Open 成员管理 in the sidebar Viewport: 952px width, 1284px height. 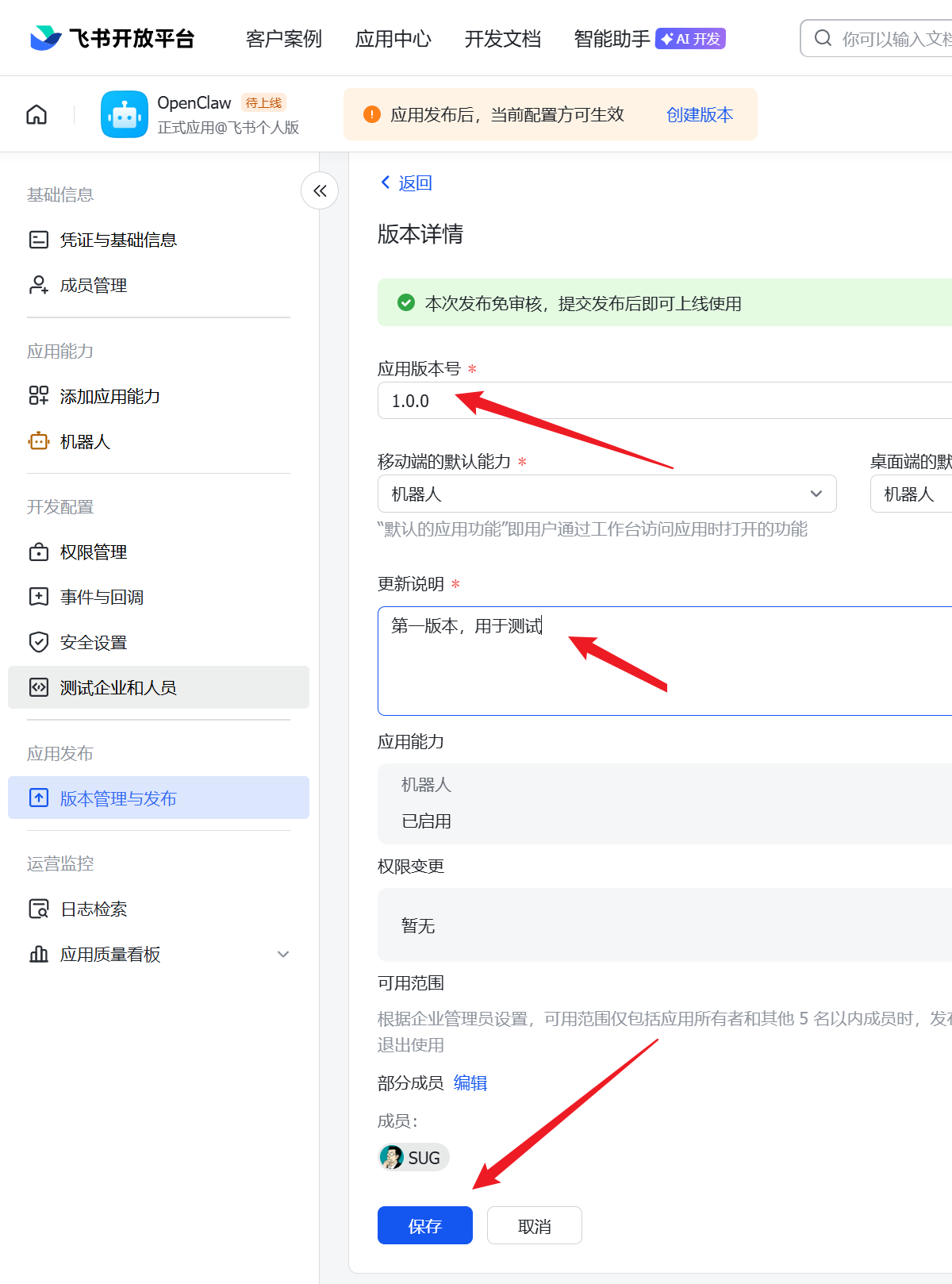point(93,285)
